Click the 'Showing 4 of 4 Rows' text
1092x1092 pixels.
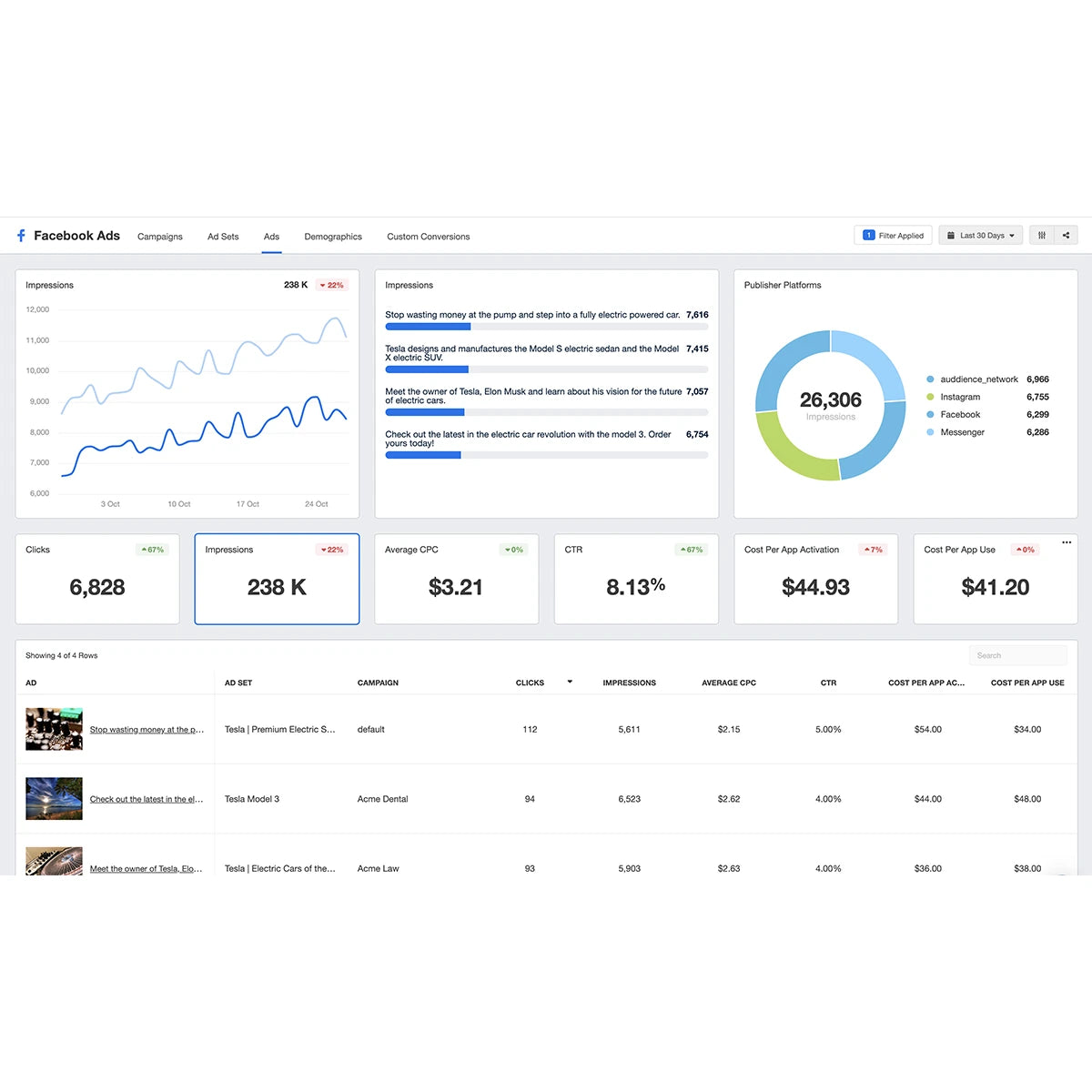tap(61, 655)
